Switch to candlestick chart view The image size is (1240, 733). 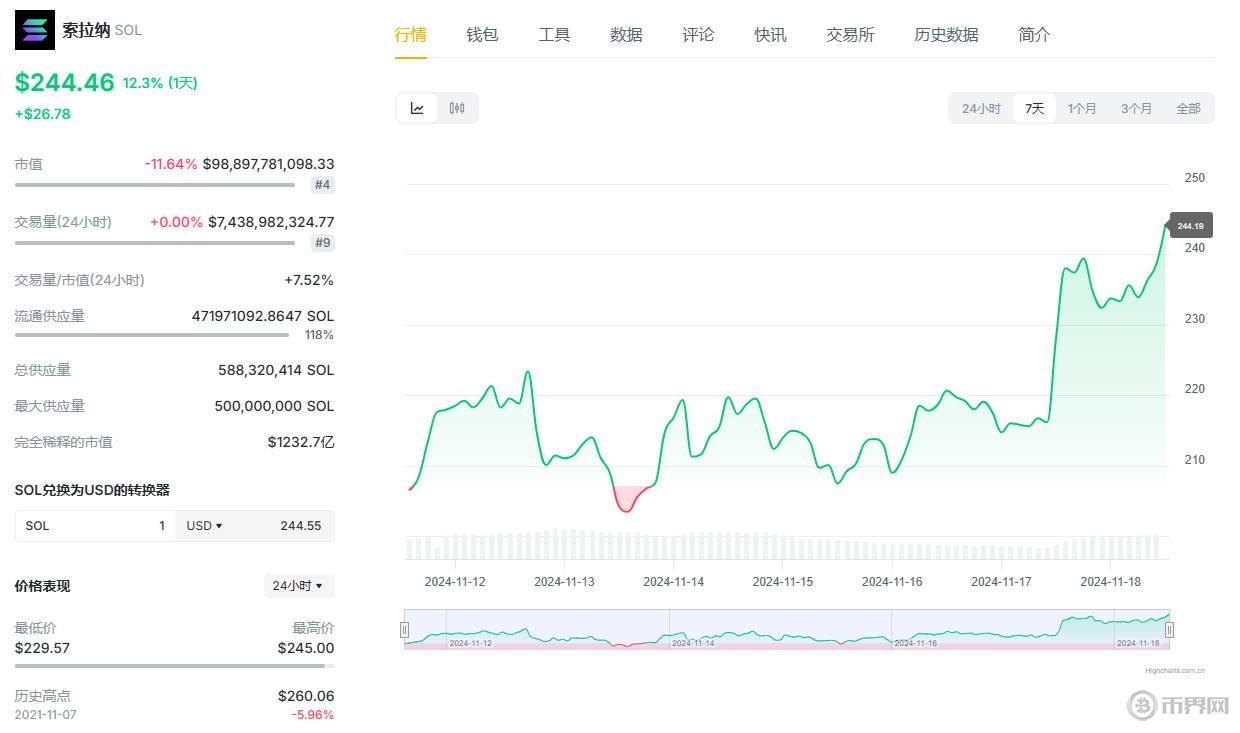coord(457,108)
